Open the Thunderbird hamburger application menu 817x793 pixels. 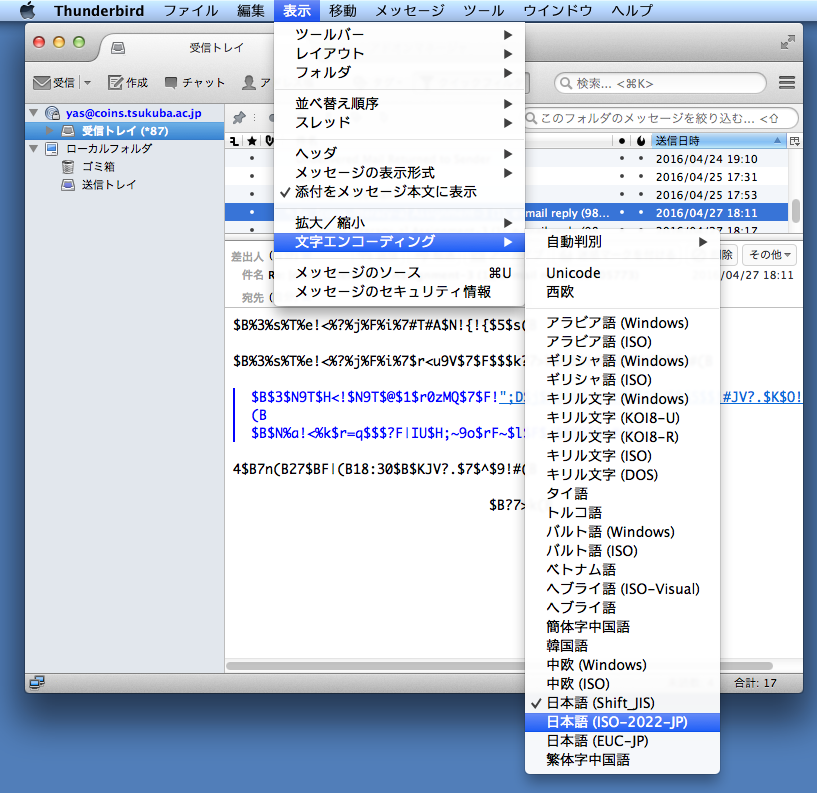click(x=787, y=83)
